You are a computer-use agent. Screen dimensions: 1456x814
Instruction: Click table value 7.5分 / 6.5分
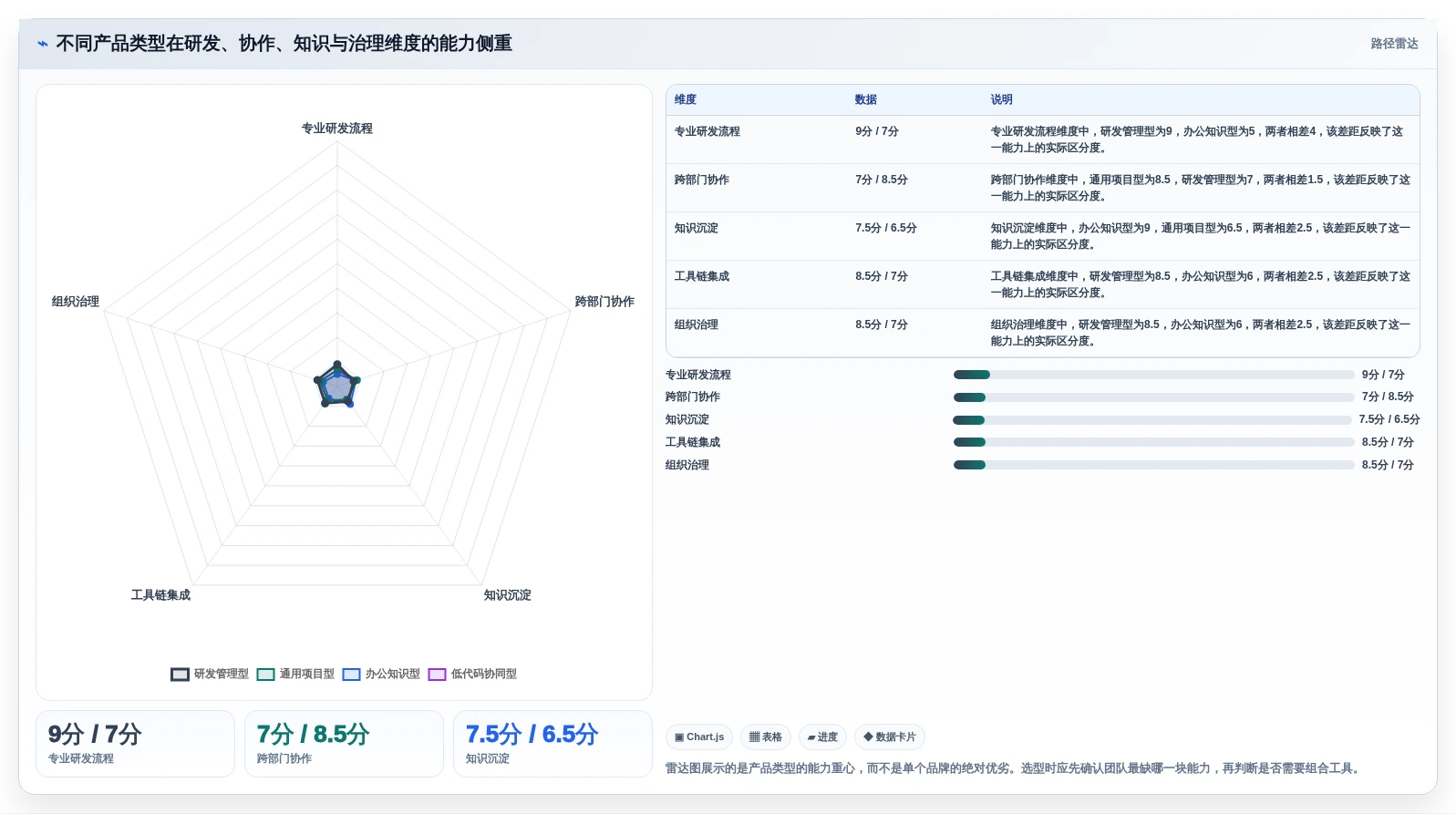[x=886, y=229]
